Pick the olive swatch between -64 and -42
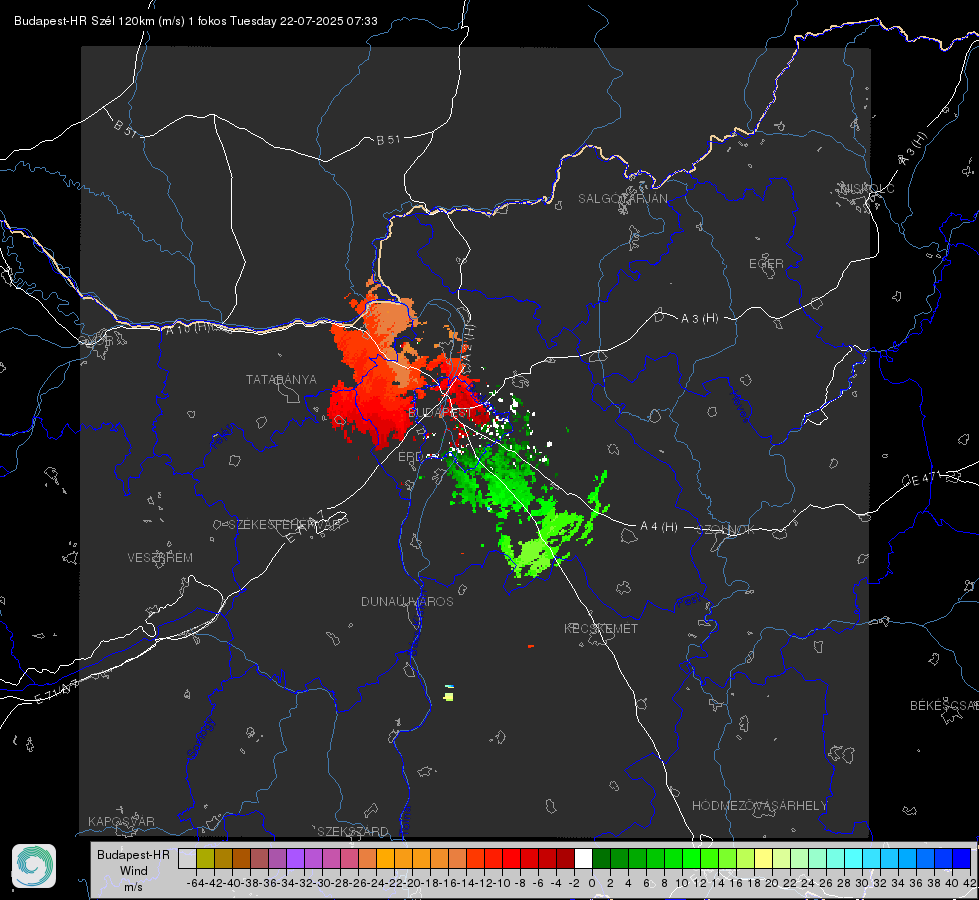This screenshot has width=979, height=900. [205, 858]
